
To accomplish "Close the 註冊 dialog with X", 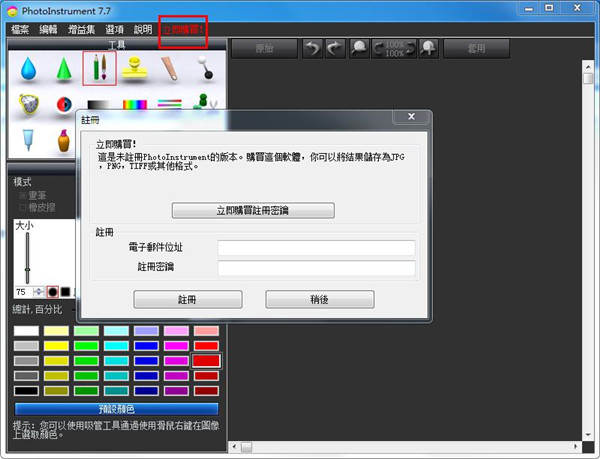I will 411,117.
